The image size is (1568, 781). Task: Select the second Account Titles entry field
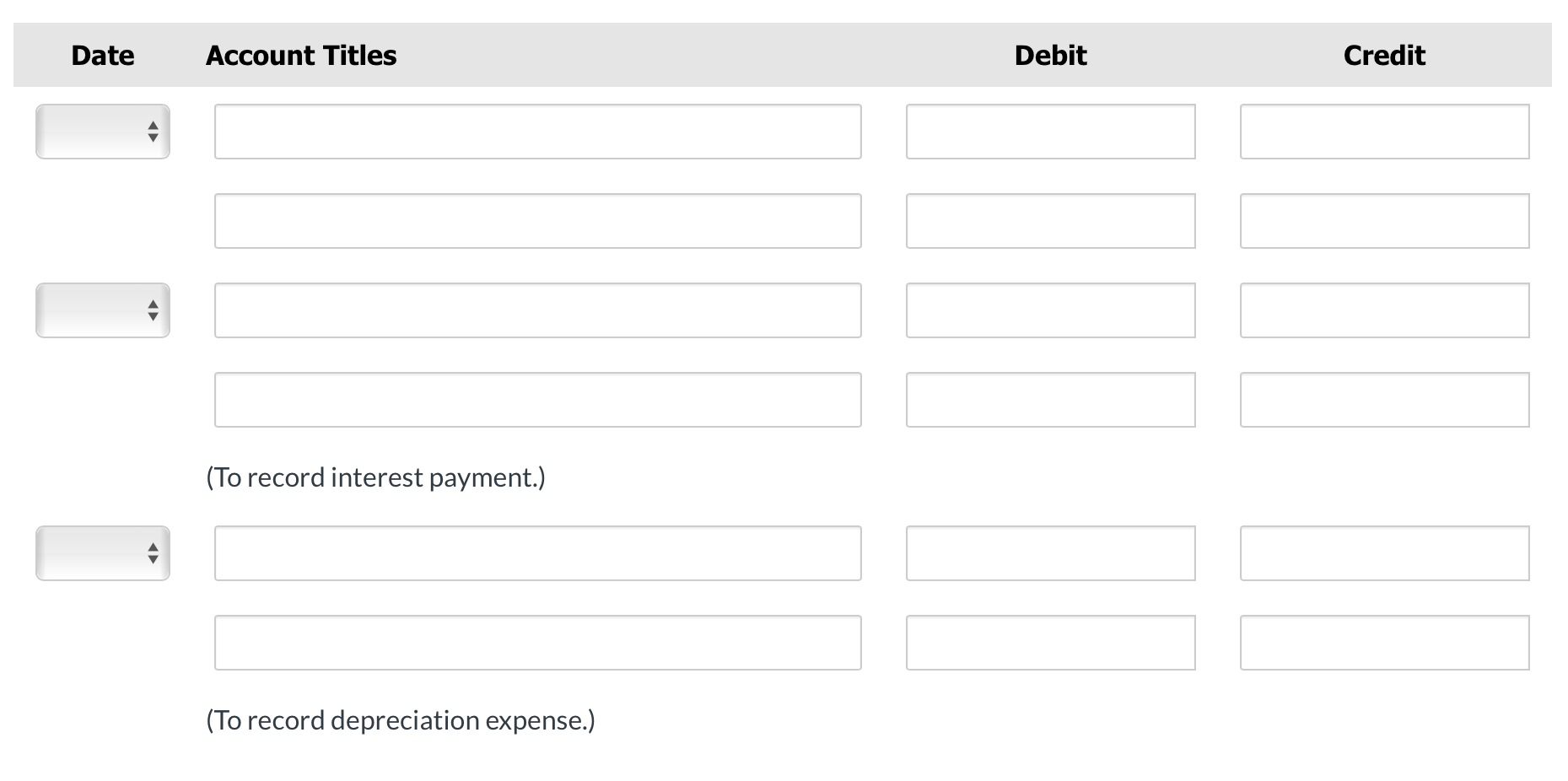point(536,221)
